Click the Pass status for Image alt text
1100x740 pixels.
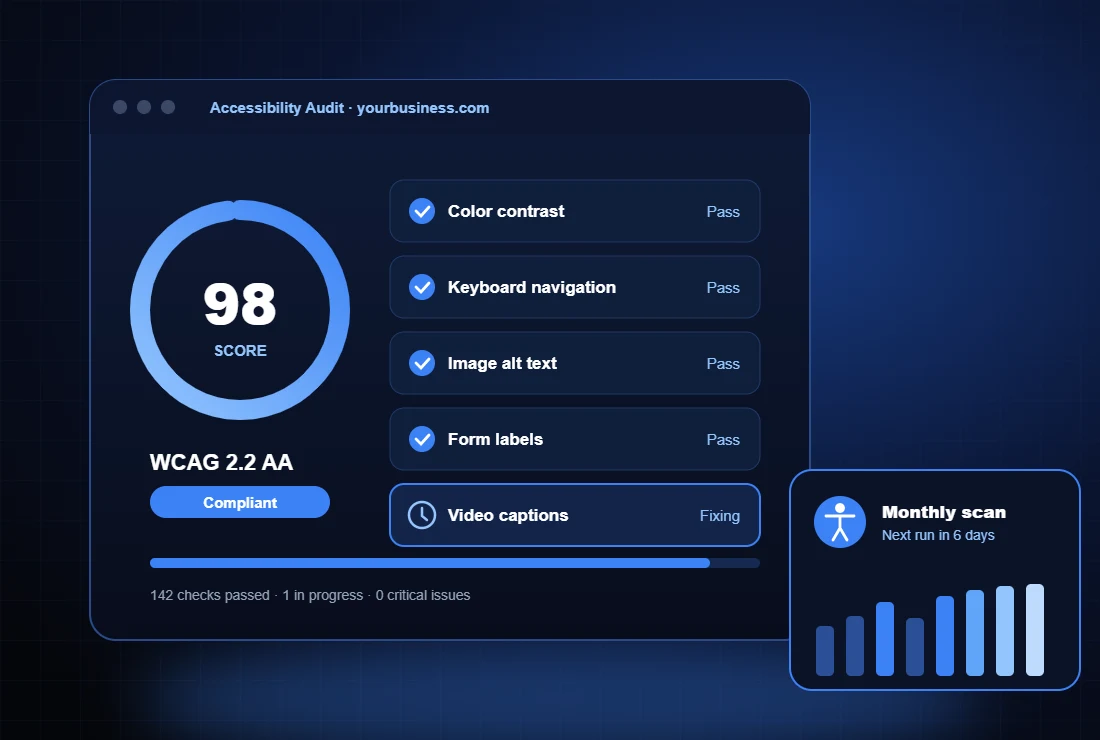point(723,363)
